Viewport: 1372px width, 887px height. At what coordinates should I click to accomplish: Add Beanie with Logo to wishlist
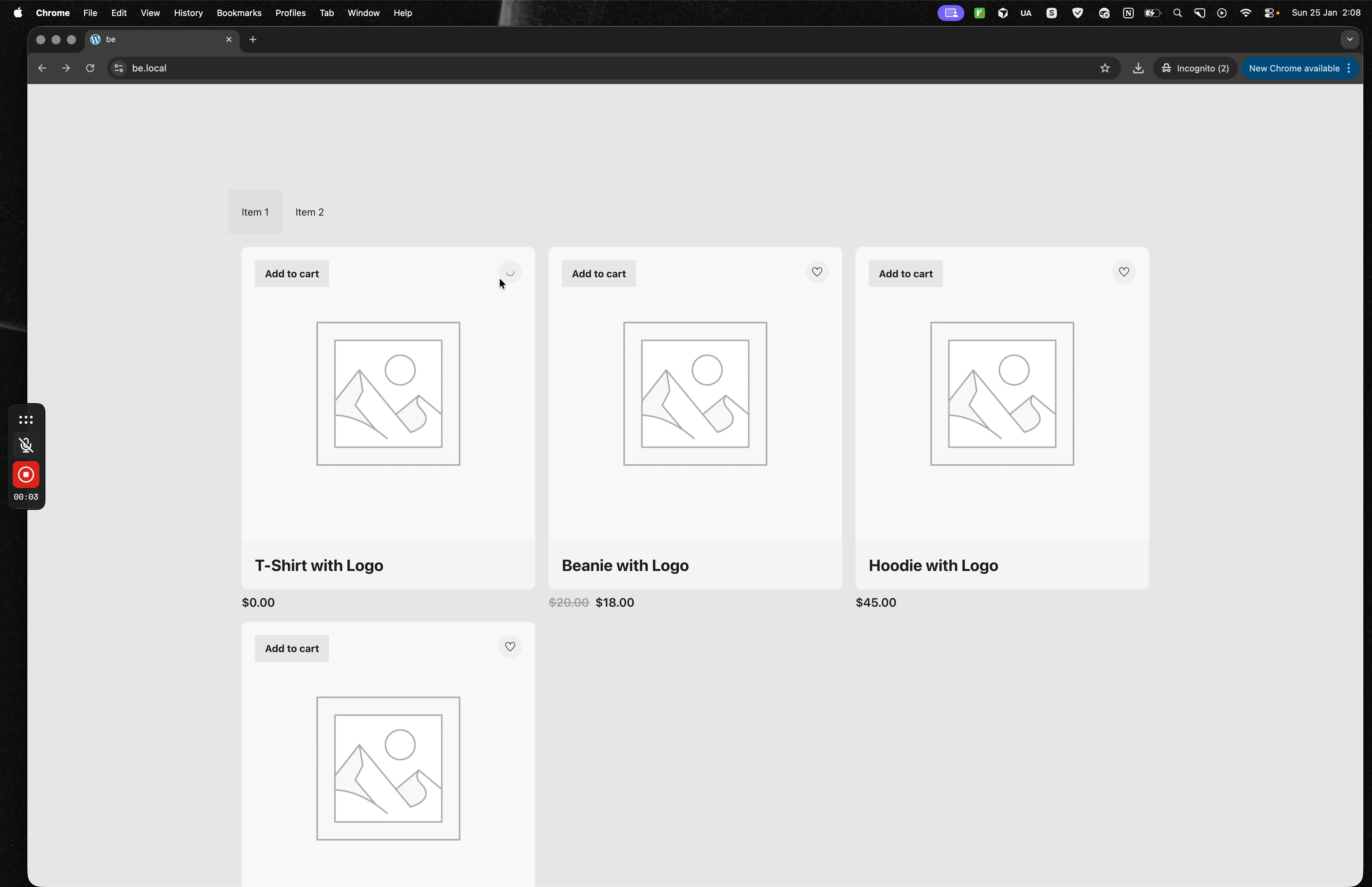coord(816,272)
